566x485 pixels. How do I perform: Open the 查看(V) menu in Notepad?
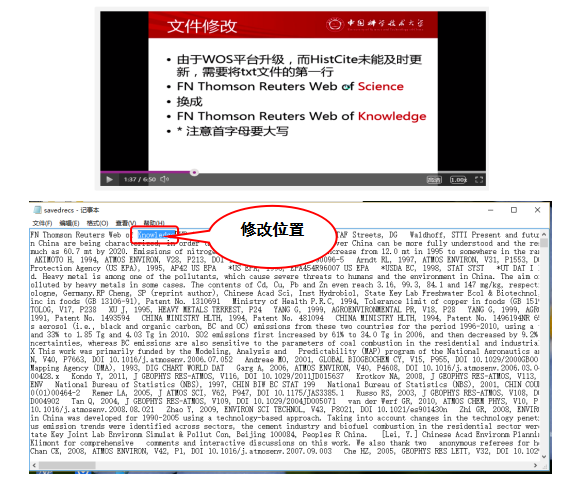pyautogui.click(x=126, y=223)
